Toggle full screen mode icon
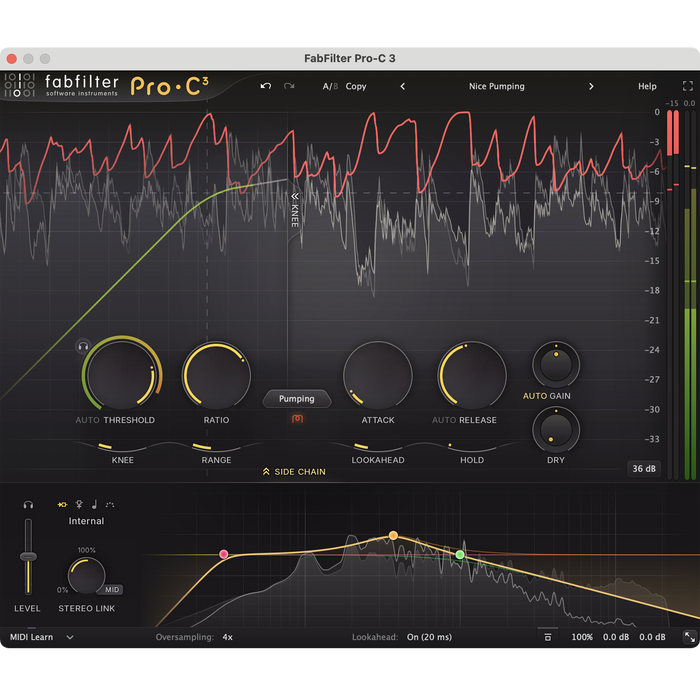 coord(688,86)
